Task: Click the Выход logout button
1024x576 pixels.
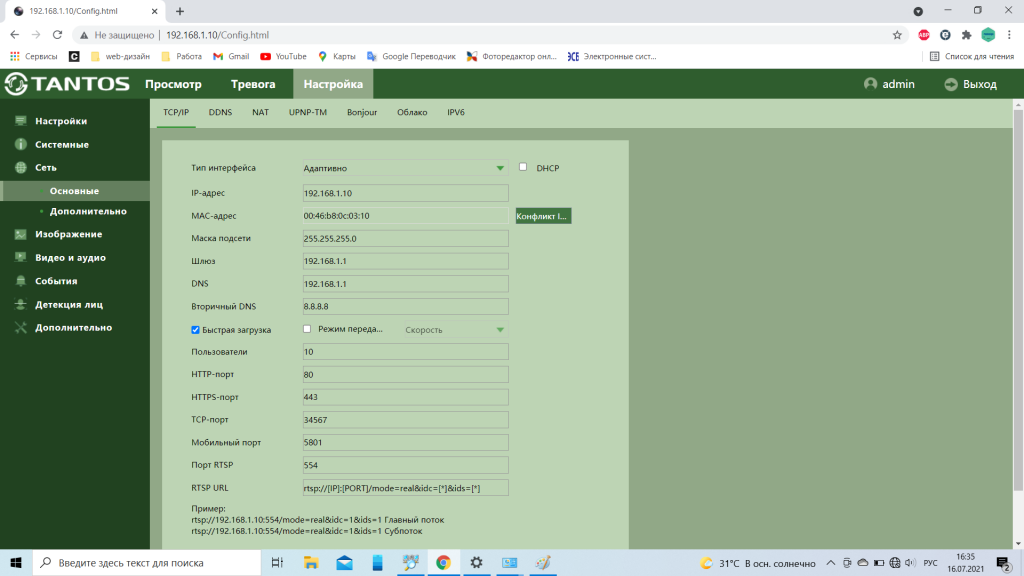Action: (970, 84)
